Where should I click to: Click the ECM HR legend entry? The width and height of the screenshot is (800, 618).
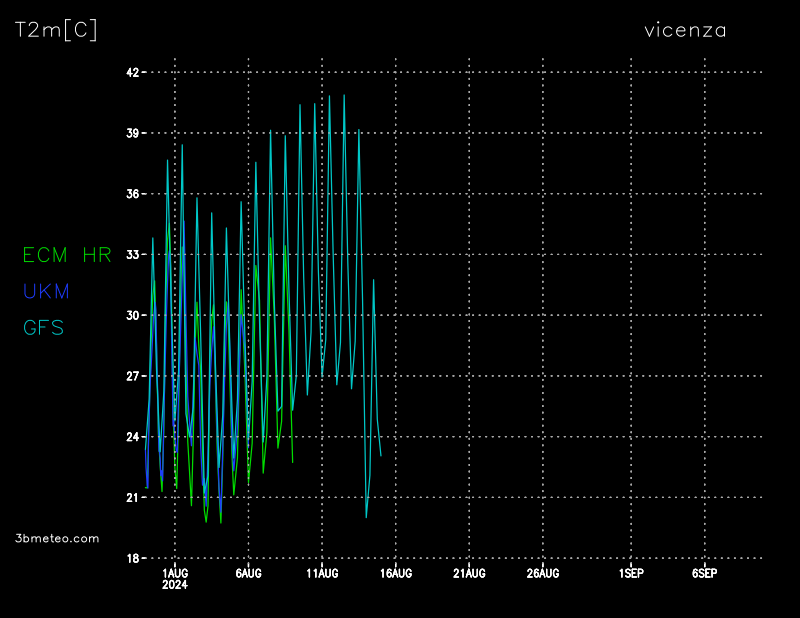point(67,255)
